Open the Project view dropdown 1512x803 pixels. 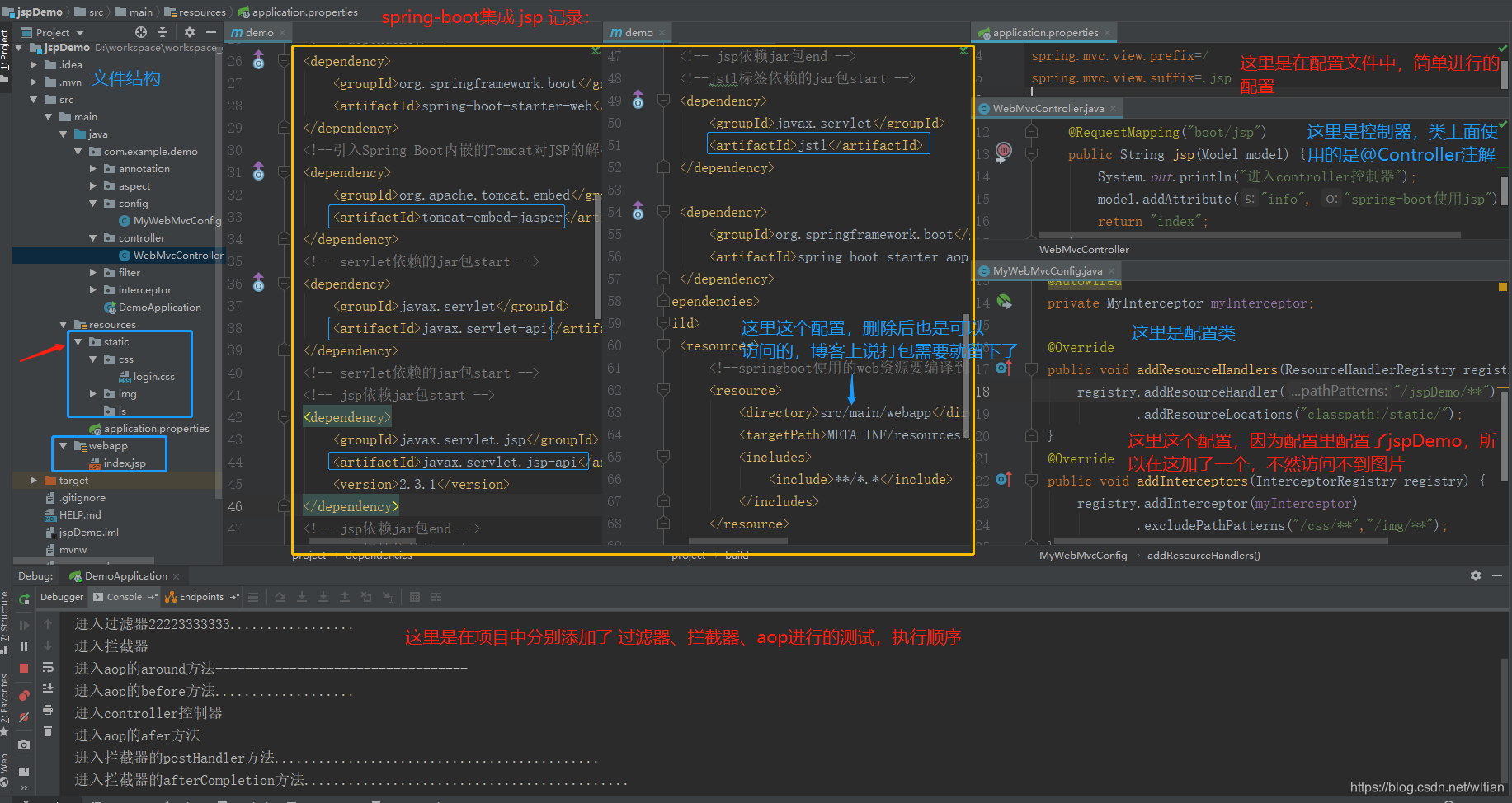80,33
